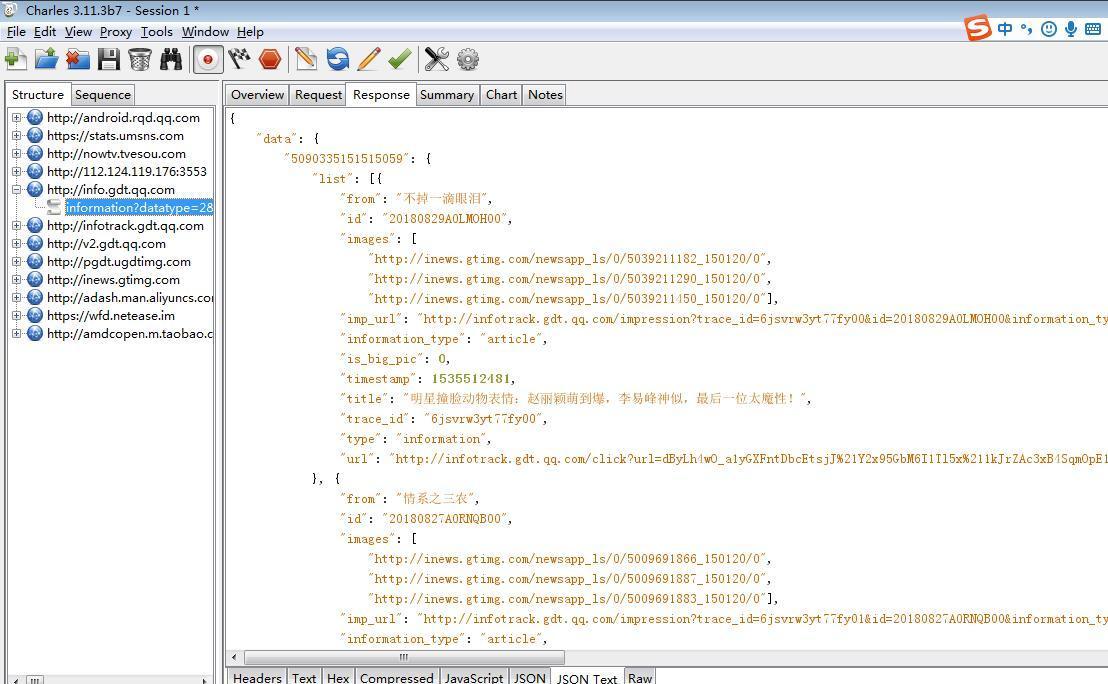
Task: Open the File menu
Action: (x=16, y=32)
